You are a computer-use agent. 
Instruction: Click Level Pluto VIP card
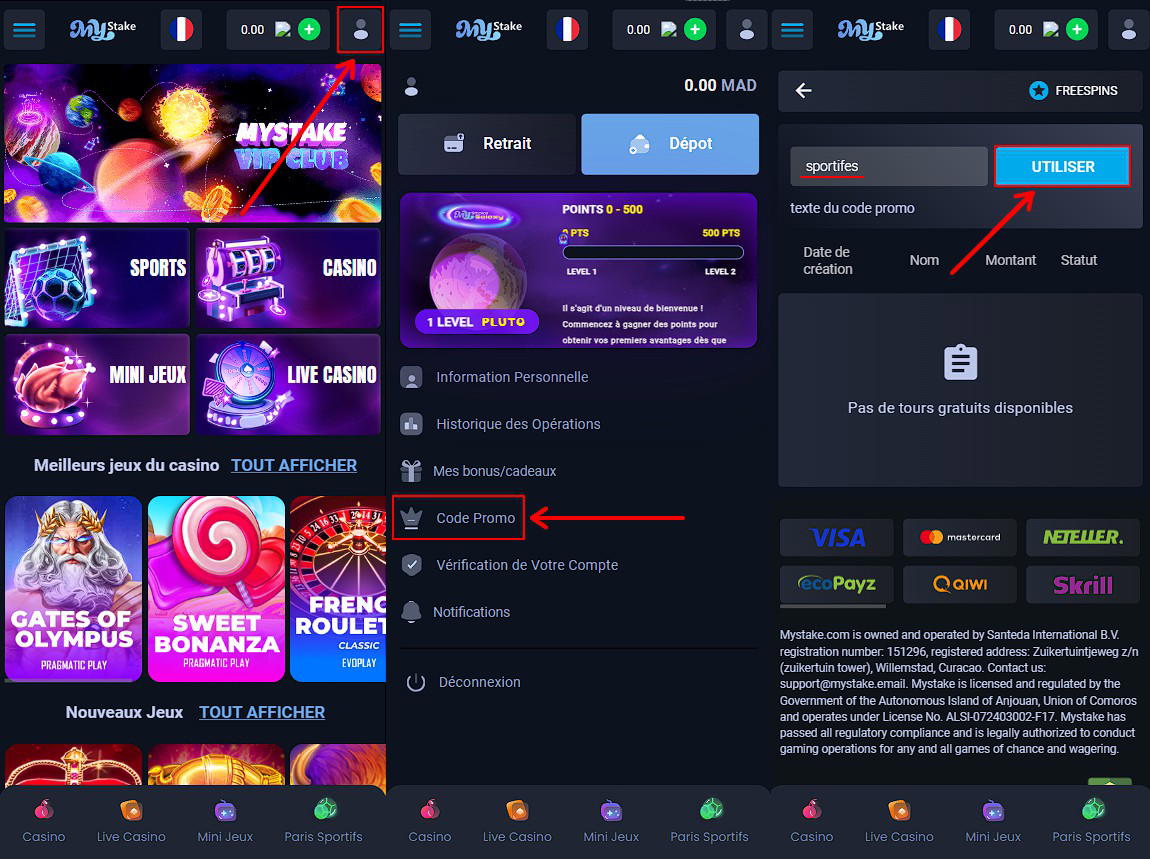(578, 270)
